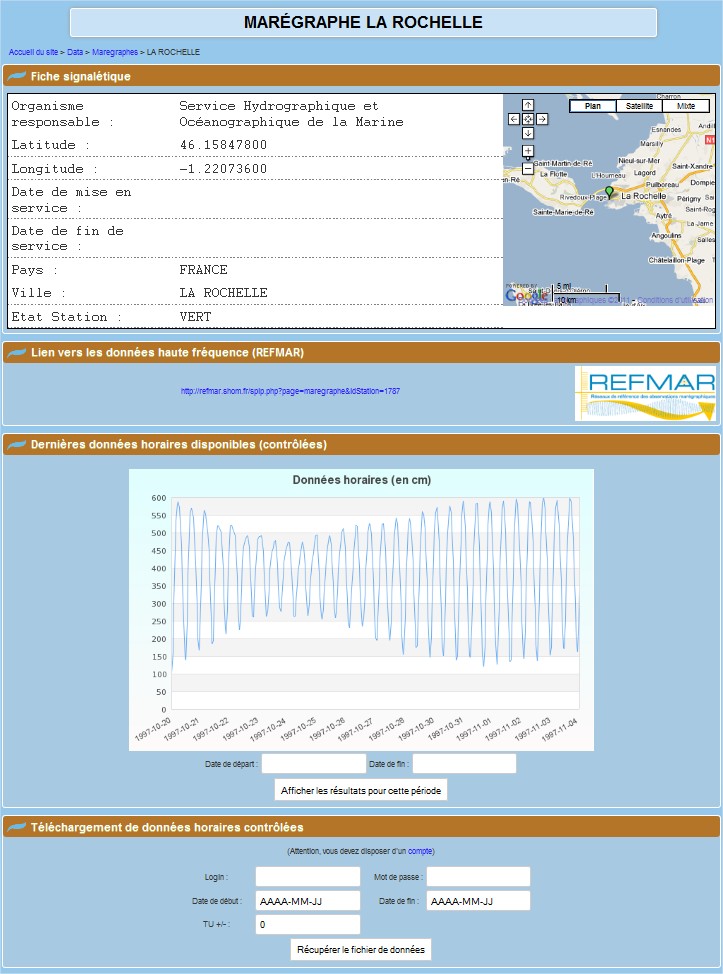
Task: Open the 'compte' account link
Action: pos(420,851)
